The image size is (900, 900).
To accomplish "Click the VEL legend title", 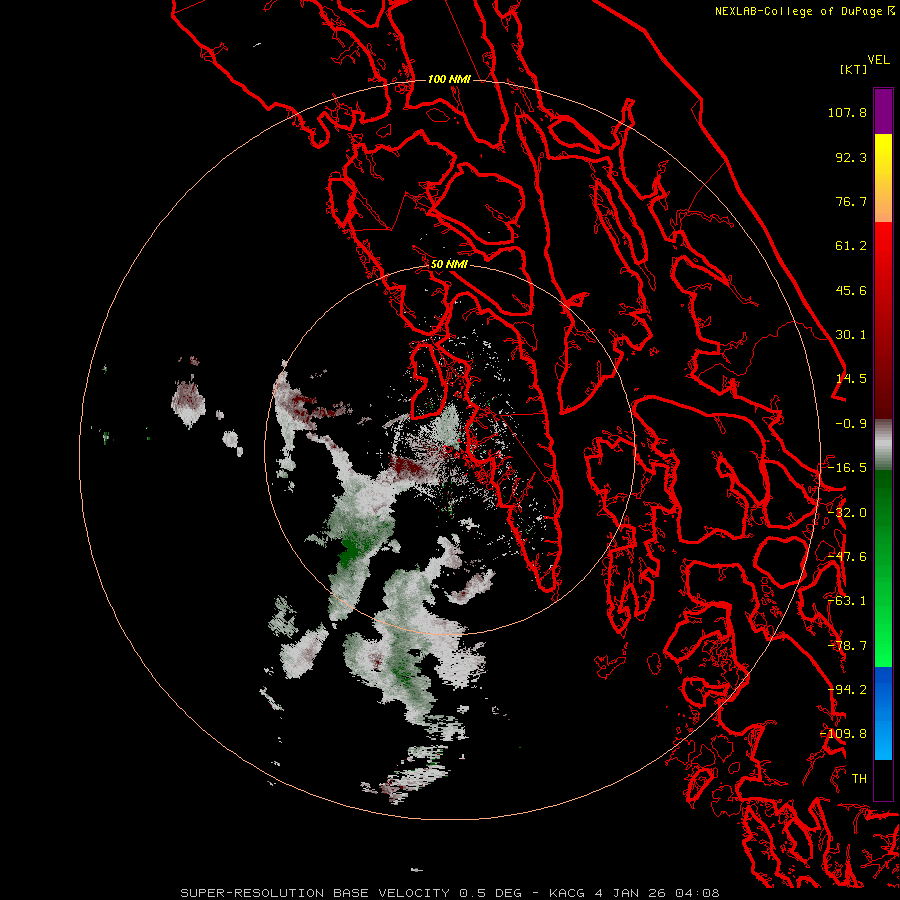I will click(x=878, y=60).
